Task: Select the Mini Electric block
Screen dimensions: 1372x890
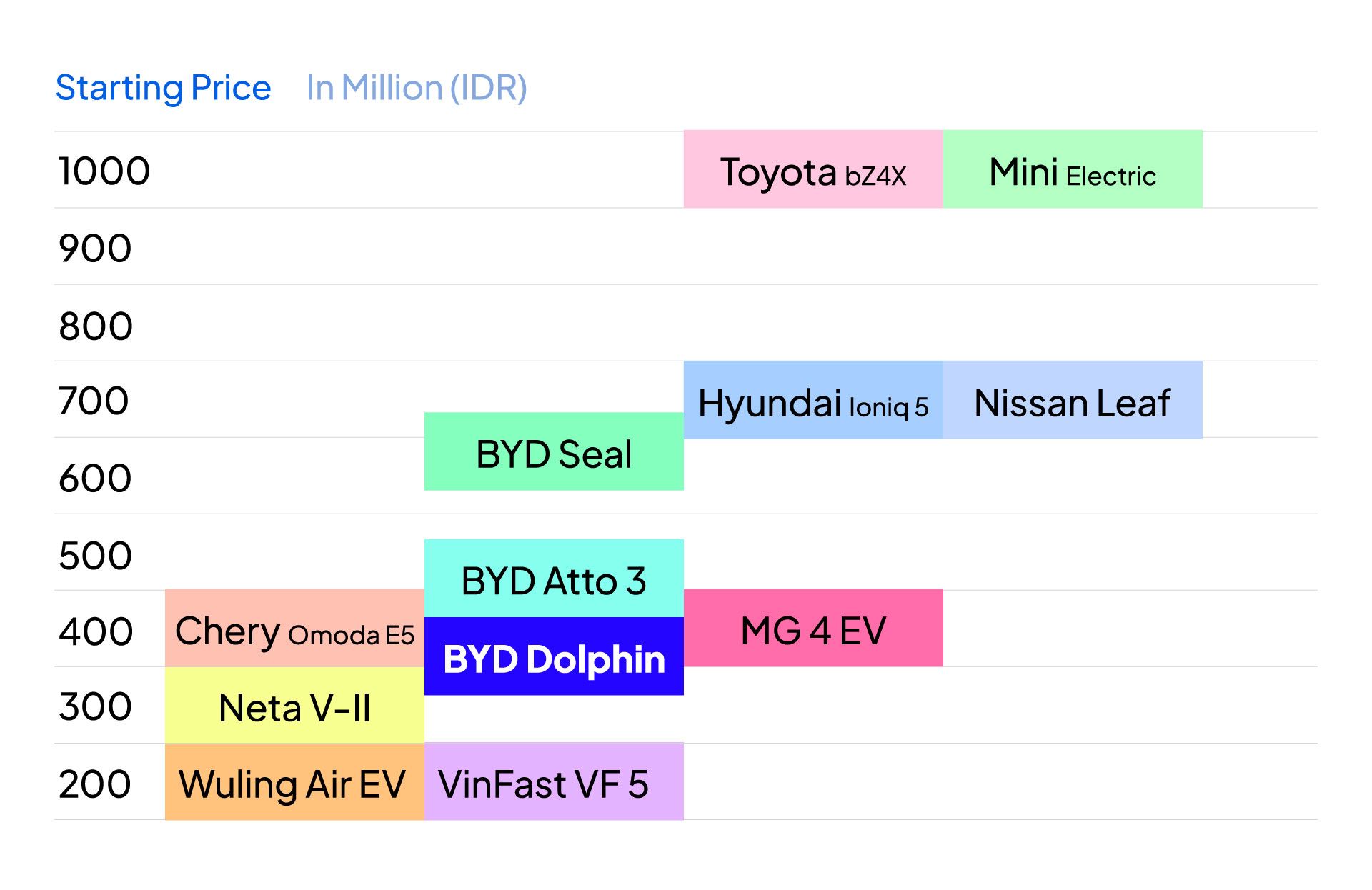Action: tap(1073, 169)
